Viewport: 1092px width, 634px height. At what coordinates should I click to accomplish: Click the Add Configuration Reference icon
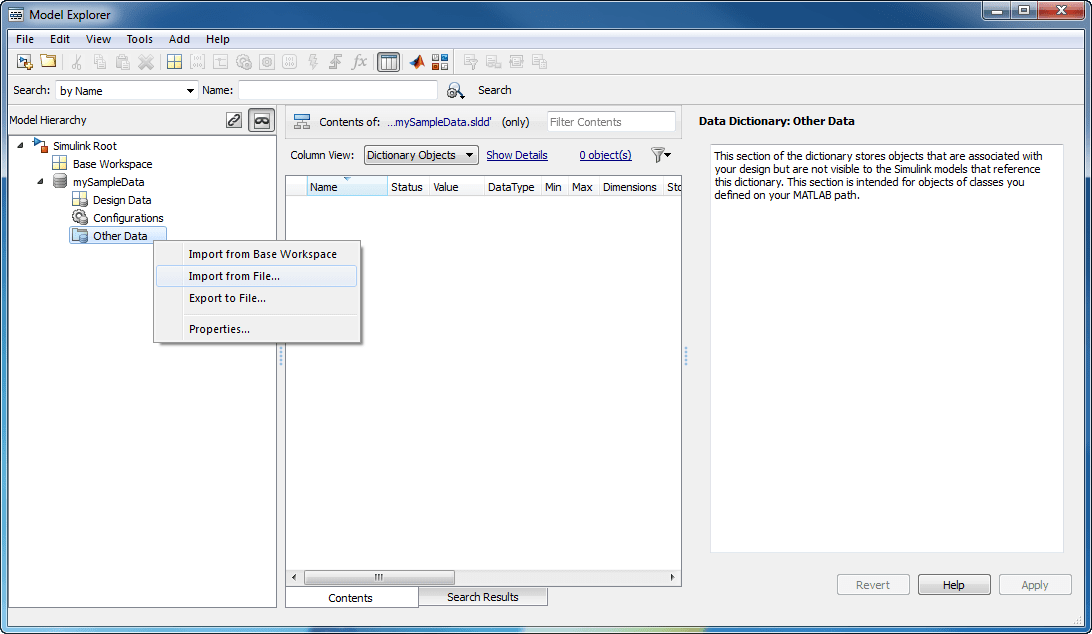(267, 62)
